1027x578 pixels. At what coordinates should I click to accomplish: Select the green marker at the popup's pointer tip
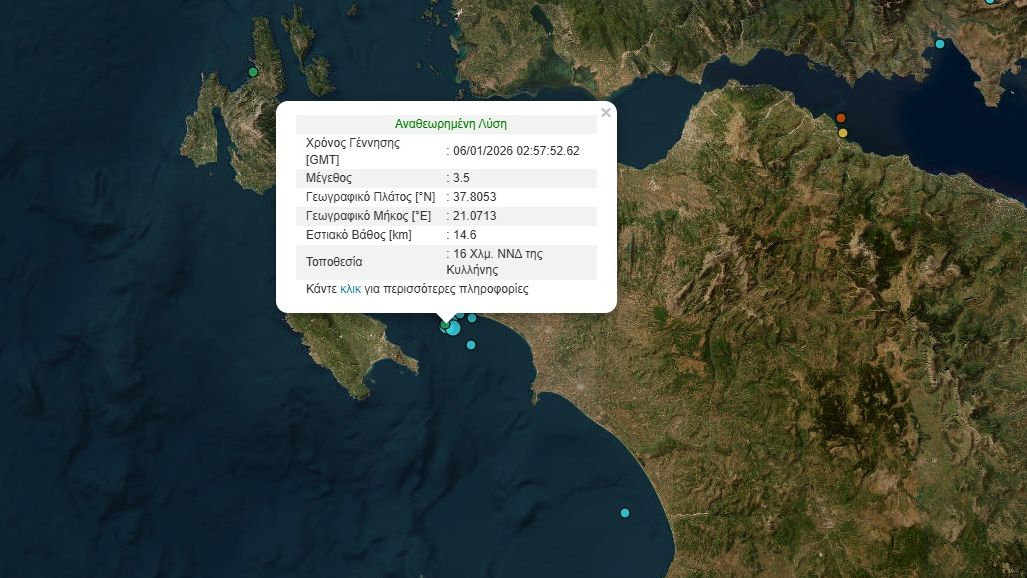pos(444,324)
